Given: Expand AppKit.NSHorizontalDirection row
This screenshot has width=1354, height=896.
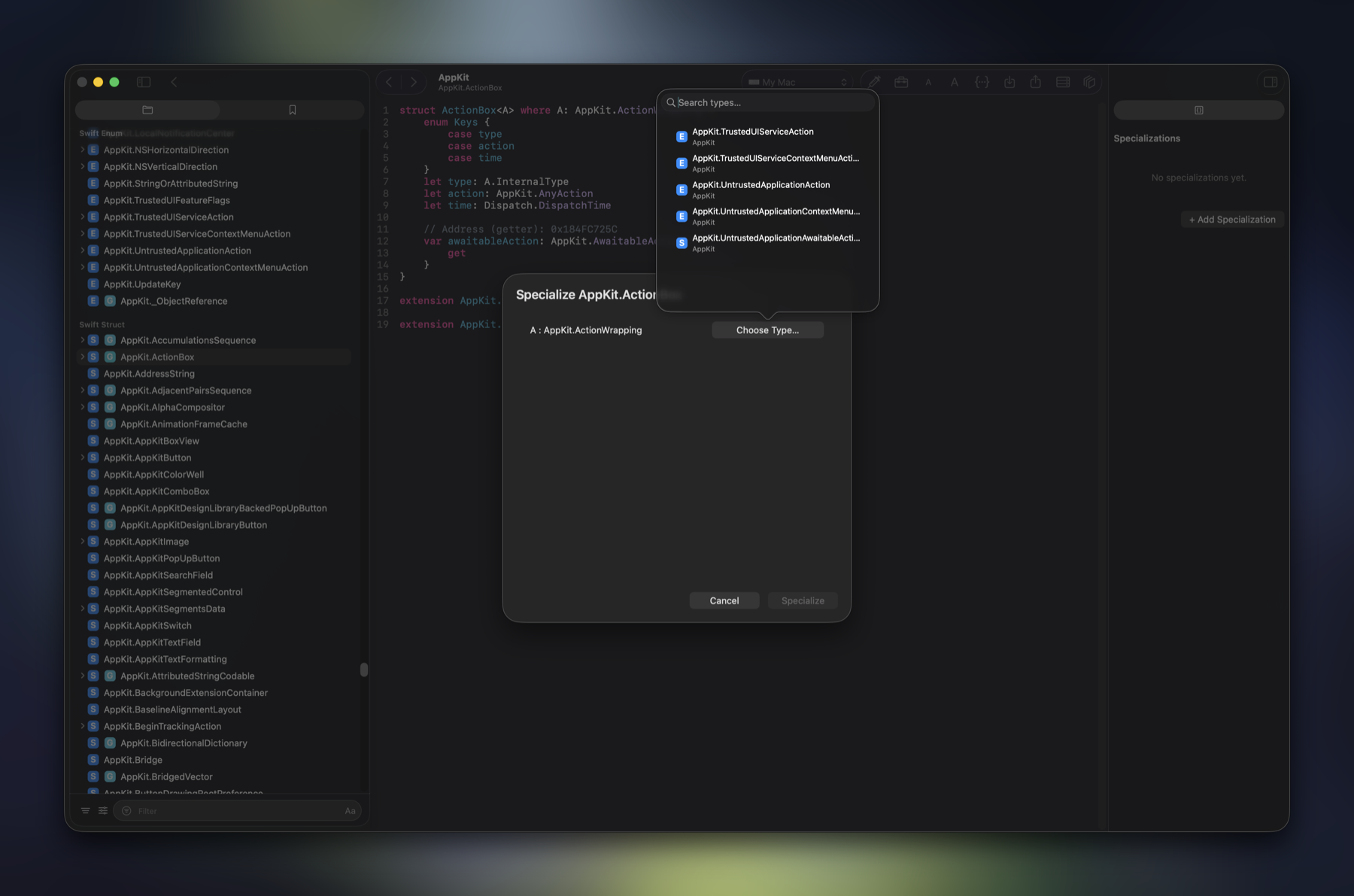Looking at the screenshot, I should click(x=82, y=150).
